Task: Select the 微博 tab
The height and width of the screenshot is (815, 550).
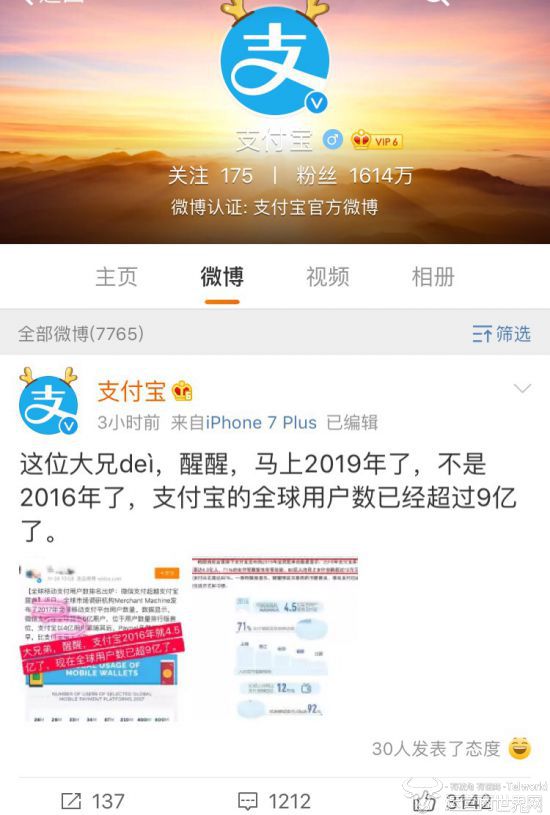Action: [x=222, y=277]
